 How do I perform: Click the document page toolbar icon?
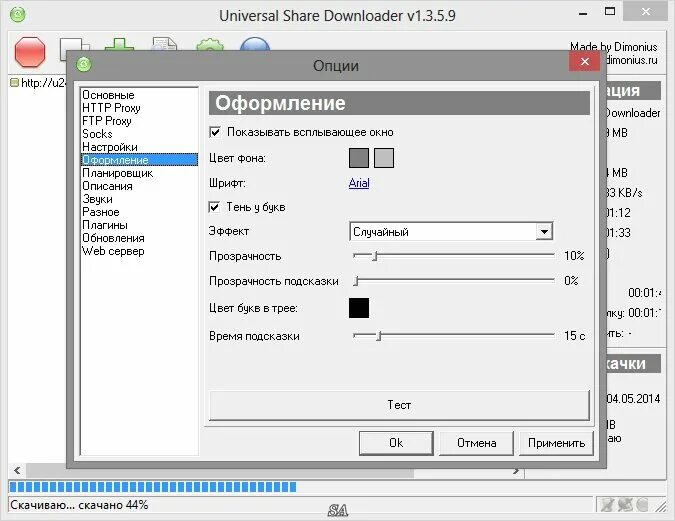(164, 44)
